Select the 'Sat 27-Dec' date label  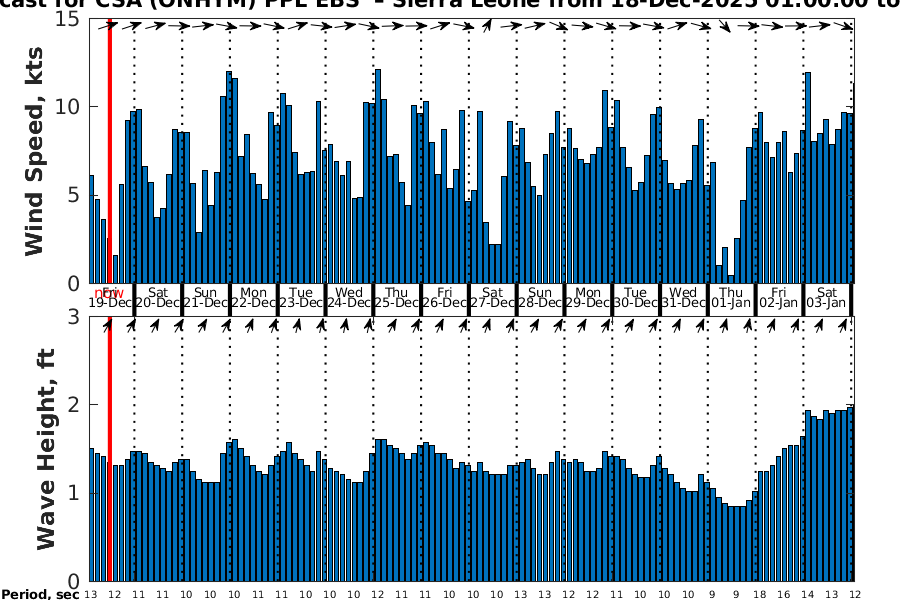coord(493,297)
